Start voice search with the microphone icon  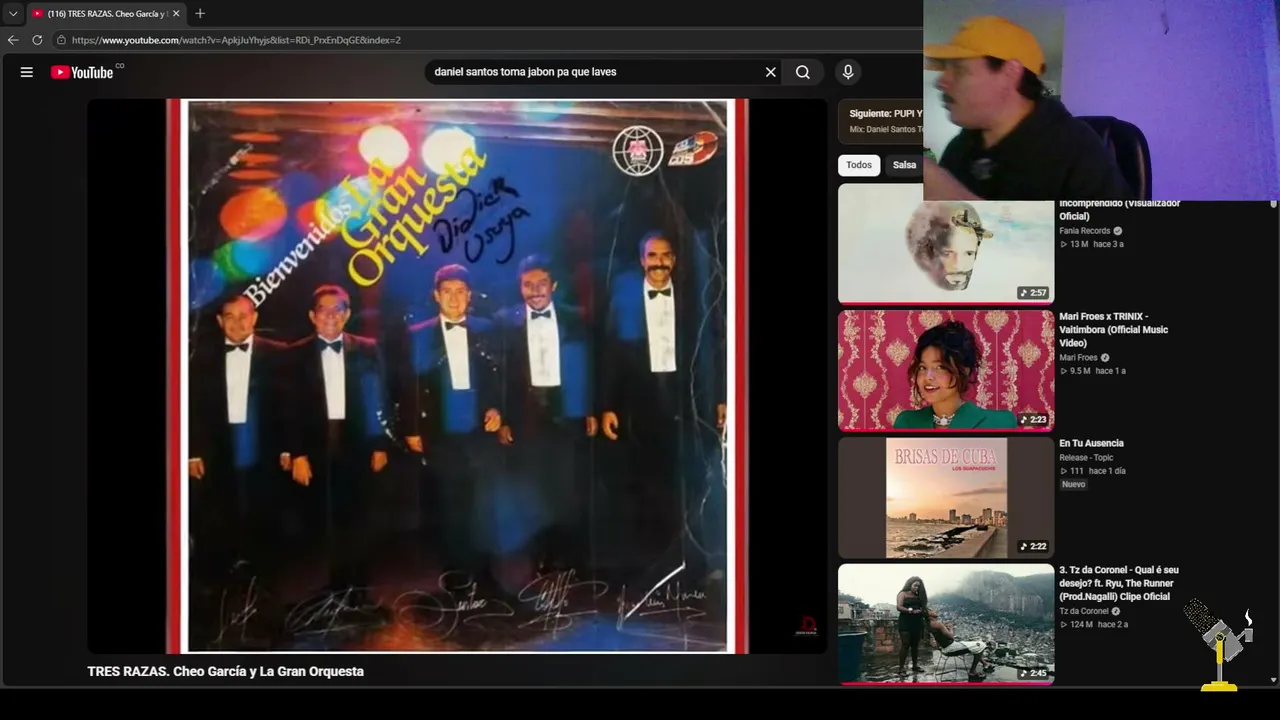click(x=848, y=72)
